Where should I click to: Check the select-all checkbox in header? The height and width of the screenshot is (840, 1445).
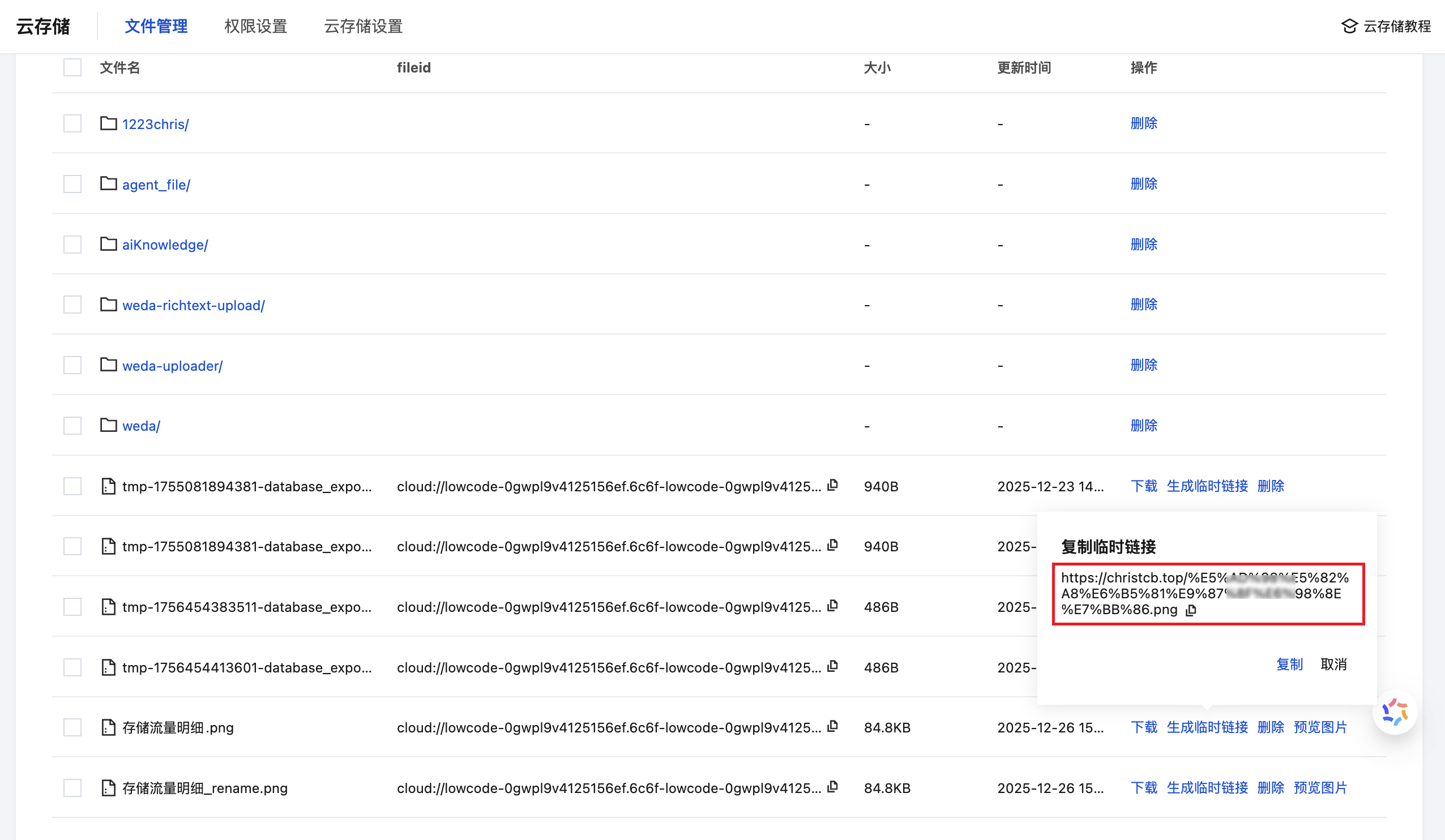72,68
